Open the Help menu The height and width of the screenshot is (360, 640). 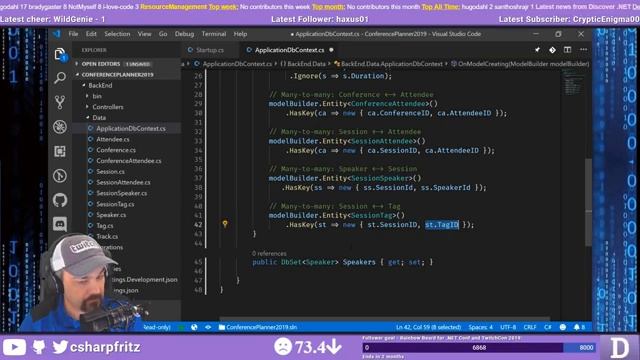[x=240, y=34]
